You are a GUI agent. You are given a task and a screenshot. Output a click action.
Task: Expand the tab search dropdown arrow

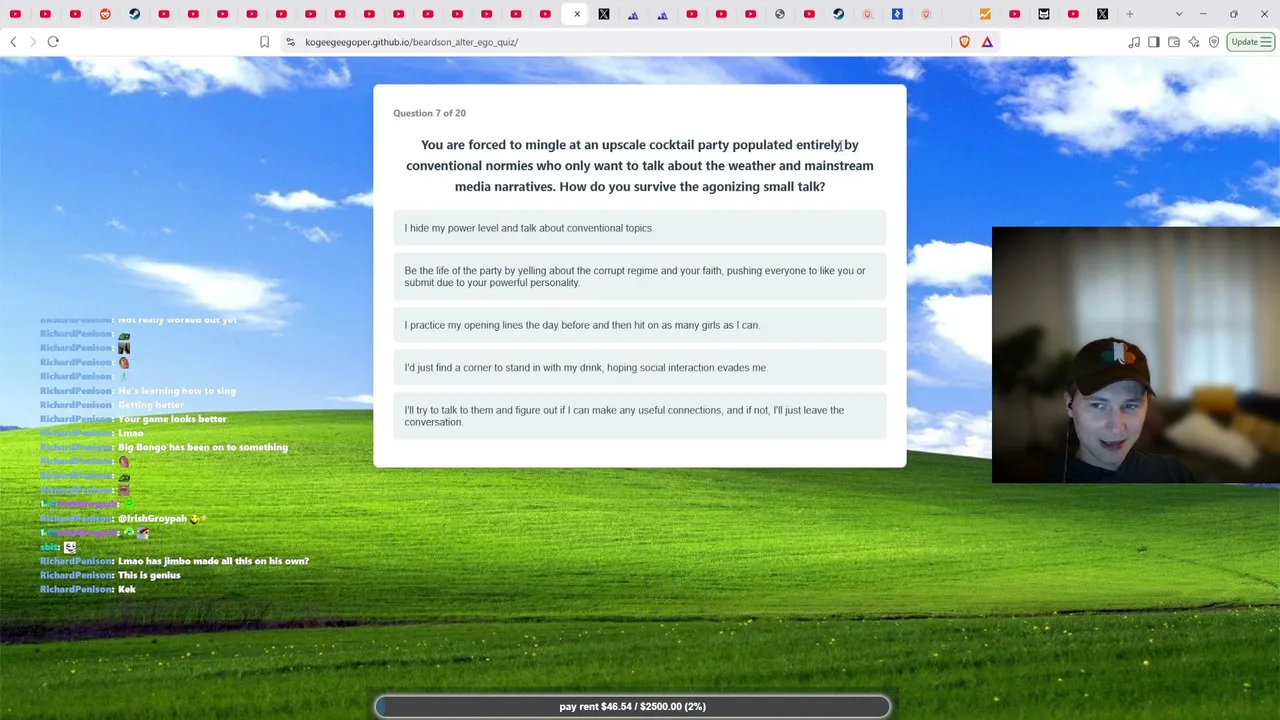click(1179, 14)
